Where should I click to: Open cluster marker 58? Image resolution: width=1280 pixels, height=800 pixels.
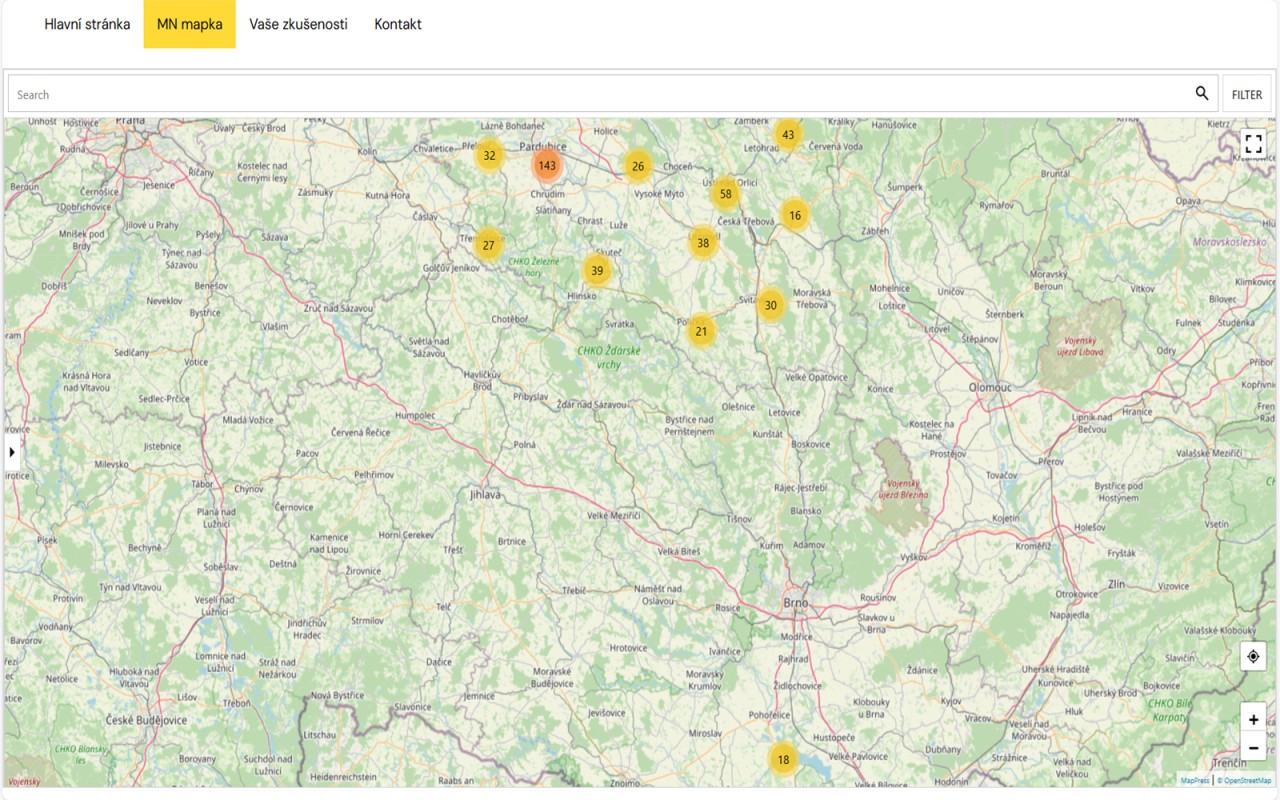[x=726, y=194]
